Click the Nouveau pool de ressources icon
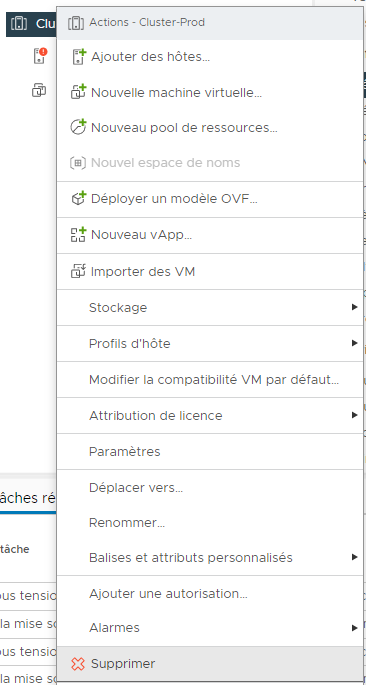 (x=78, y=128)
